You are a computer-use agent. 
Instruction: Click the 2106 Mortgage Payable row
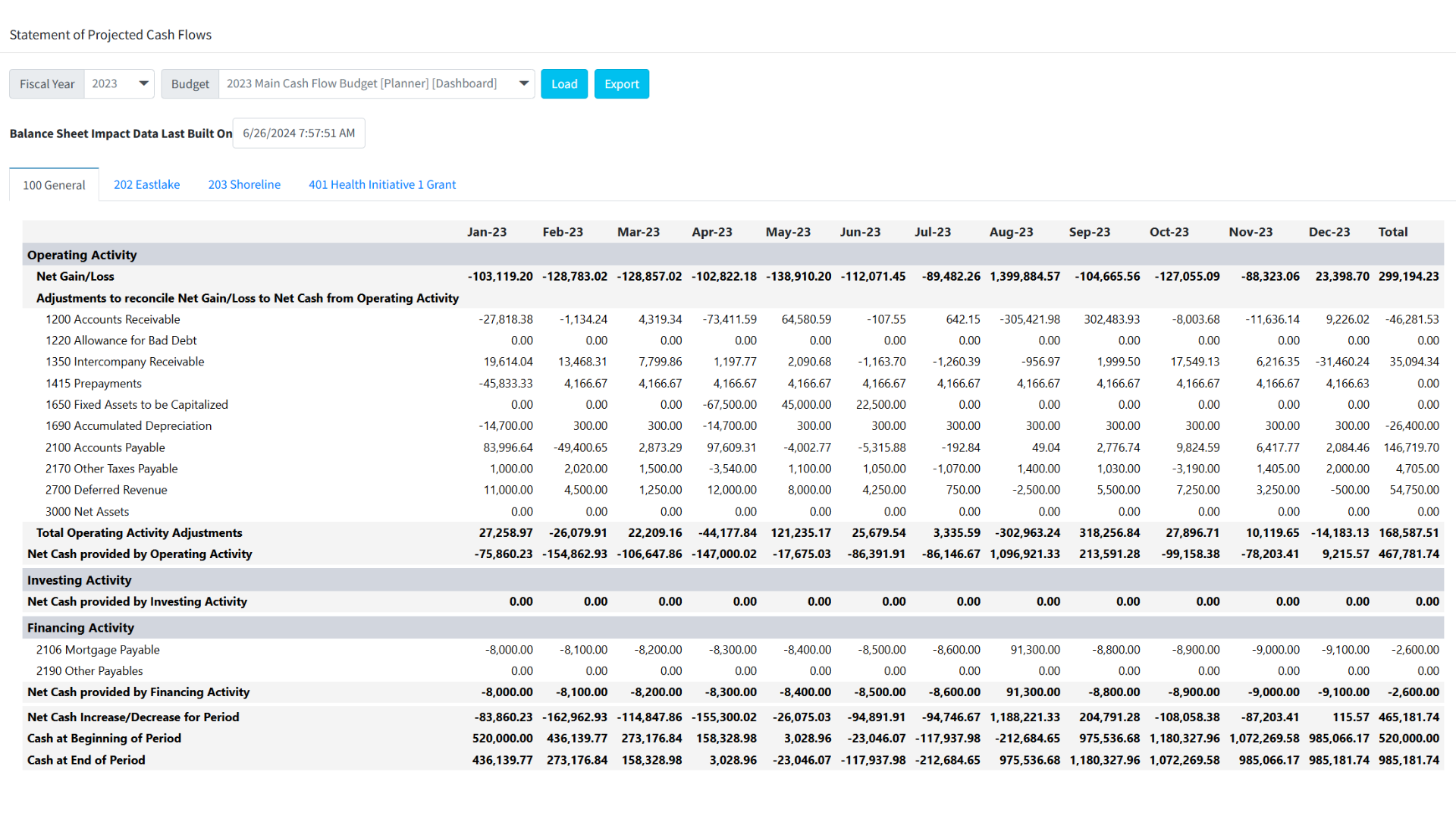pos(98,649)
